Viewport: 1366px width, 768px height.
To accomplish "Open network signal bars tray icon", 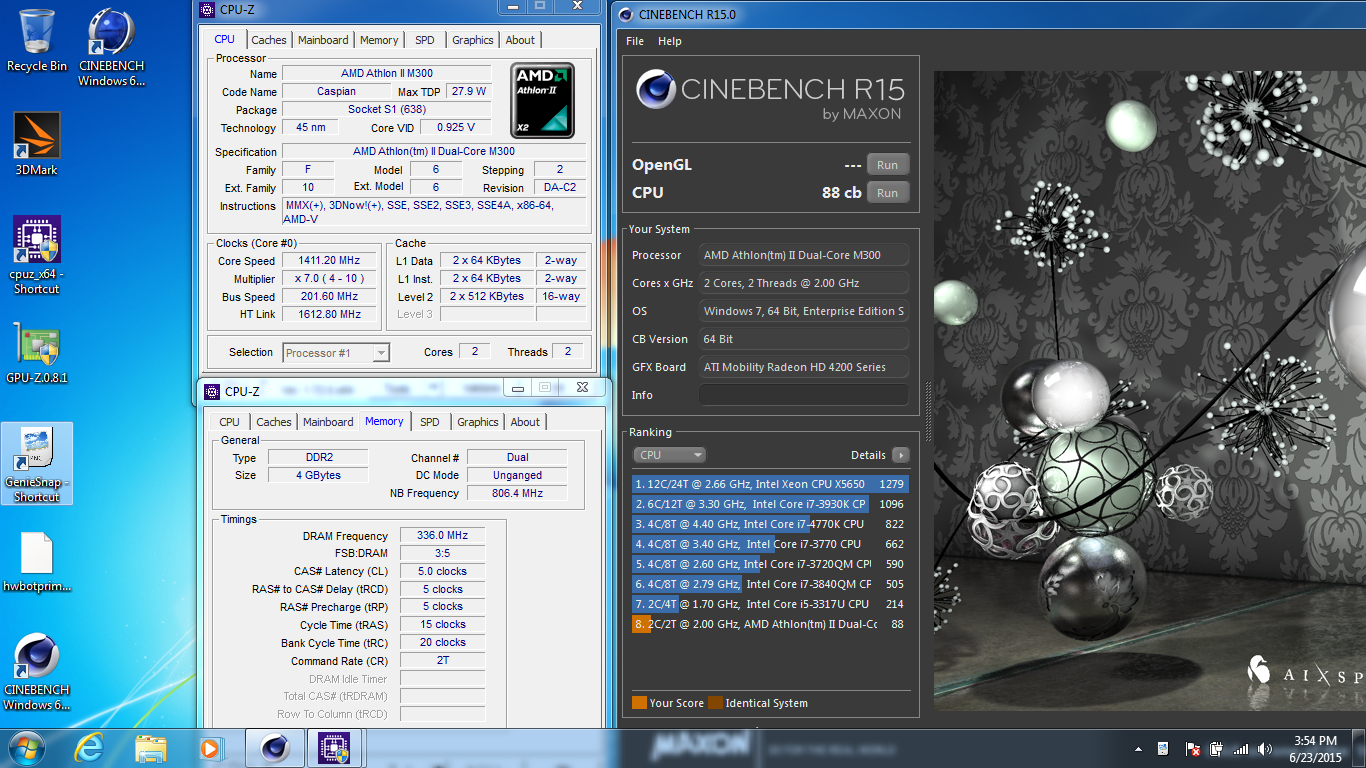I will pyautogui.click(x=1241, y=749).
